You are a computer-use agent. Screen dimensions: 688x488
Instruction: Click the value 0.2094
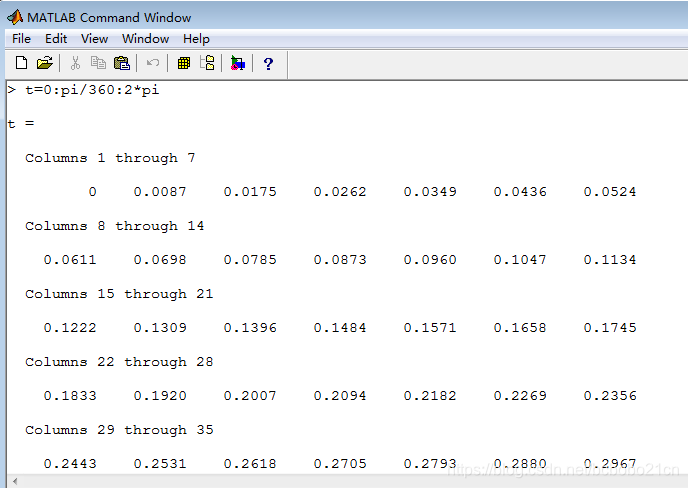click(x=340, y=396)
